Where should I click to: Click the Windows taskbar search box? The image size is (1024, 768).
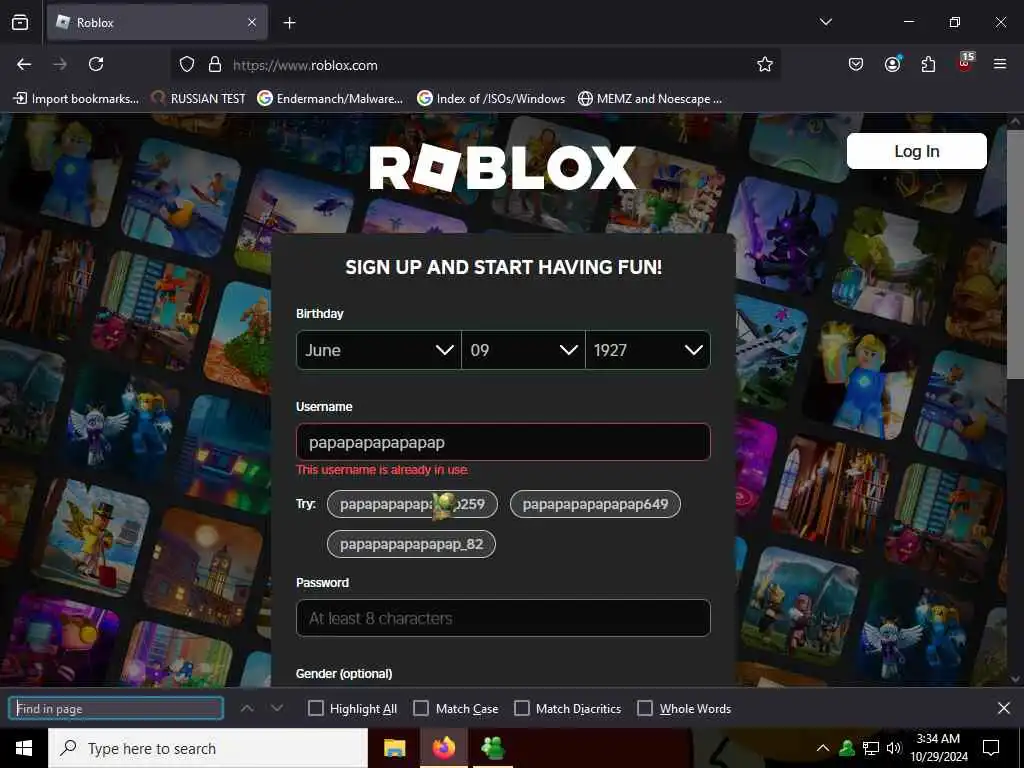point(208,748)
